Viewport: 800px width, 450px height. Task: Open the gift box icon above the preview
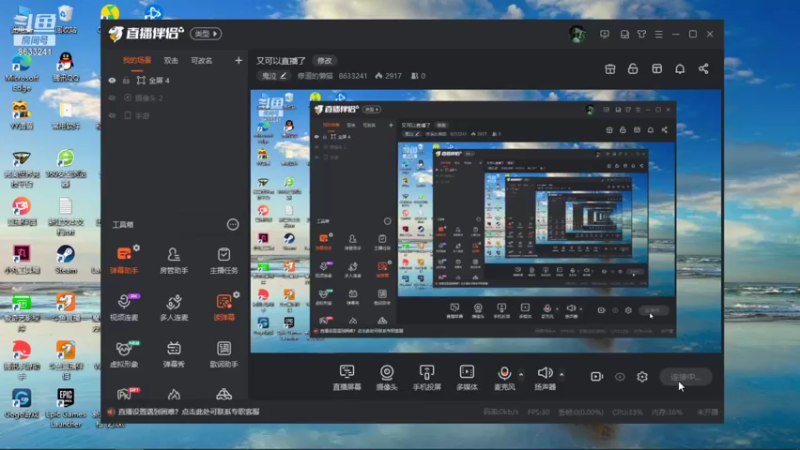[x=610, y=69]
